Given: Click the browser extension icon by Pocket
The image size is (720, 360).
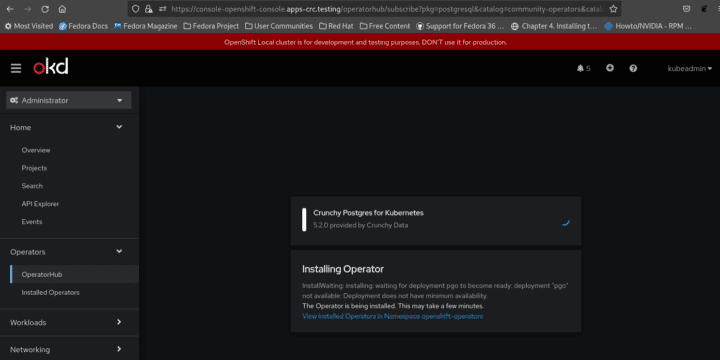Looking at the screenshot, I should [704, 9].
